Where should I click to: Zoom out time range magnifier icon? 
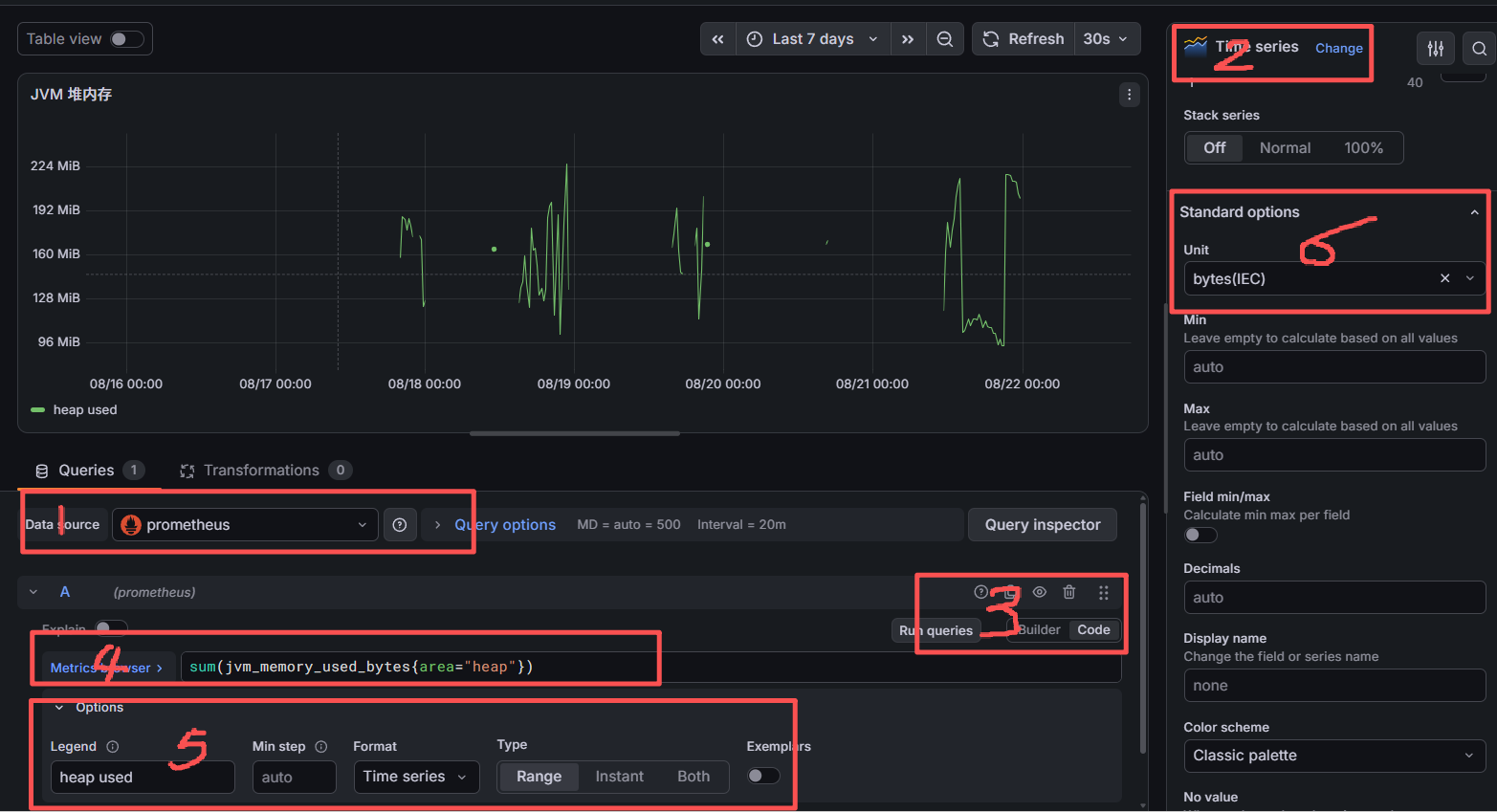click(x=945, y=39)
